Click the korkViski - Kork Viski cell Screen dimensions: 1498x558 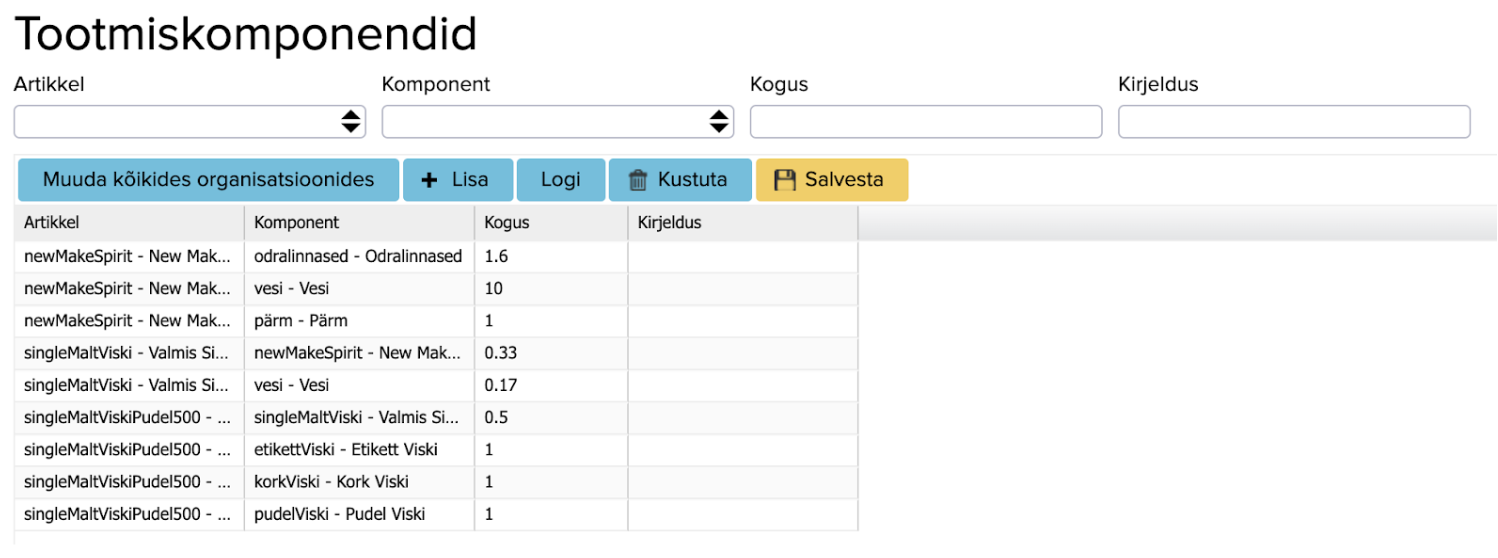click(x=358, y=482)
